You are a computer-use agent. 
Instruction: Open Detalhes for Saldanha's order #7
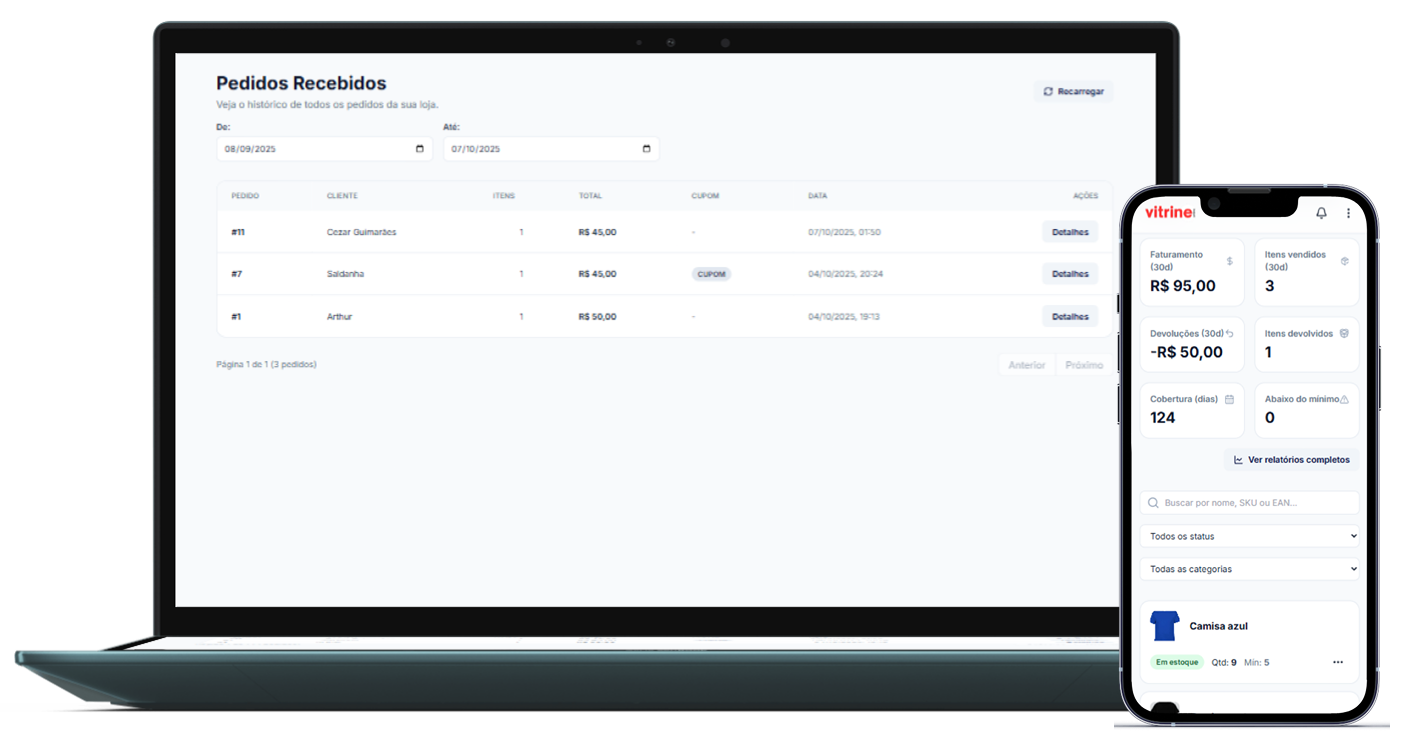click(1069, 274)
